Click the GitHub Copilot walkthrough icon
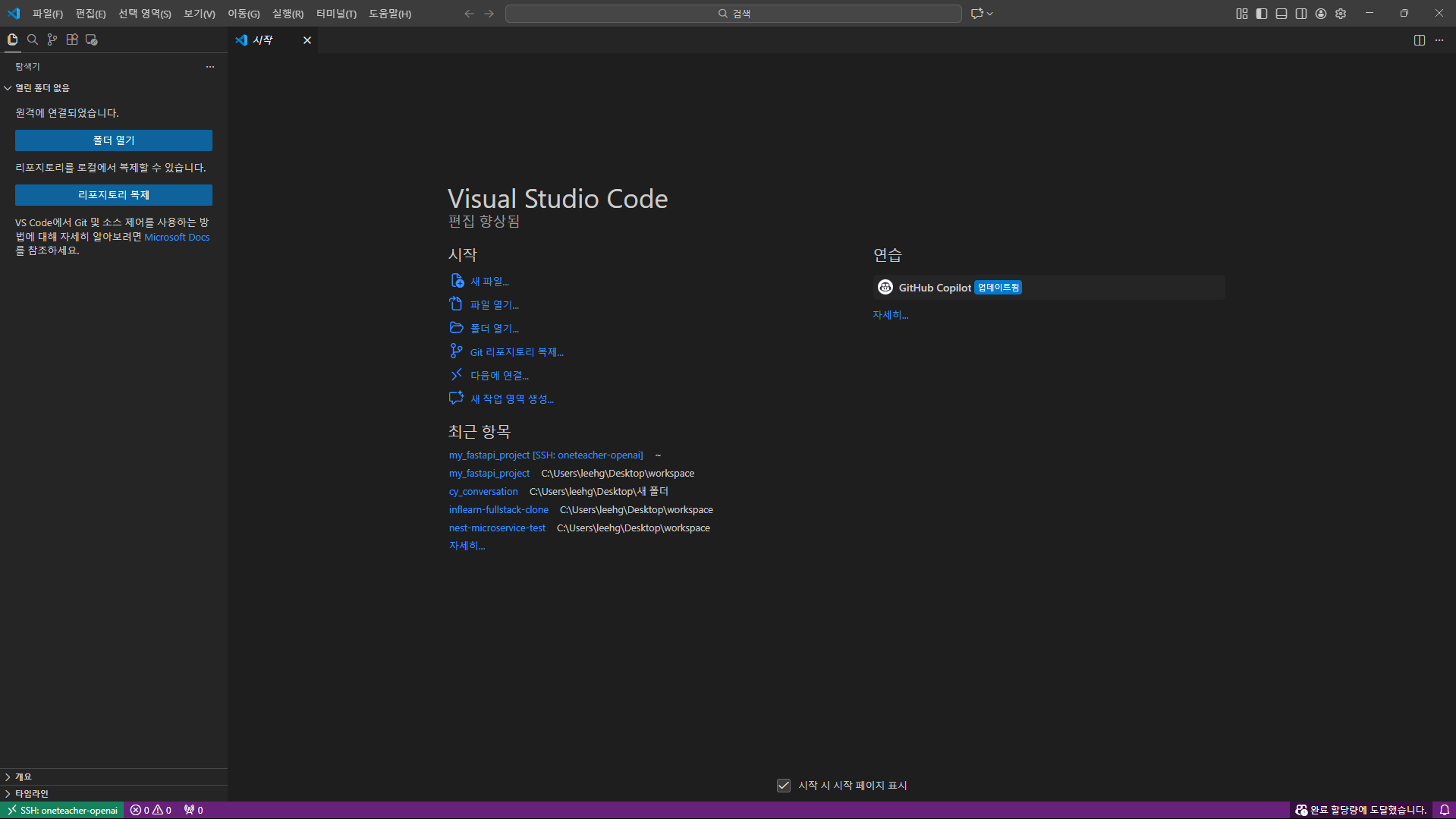Screen dimensions: 1456x819 (885, 287)
